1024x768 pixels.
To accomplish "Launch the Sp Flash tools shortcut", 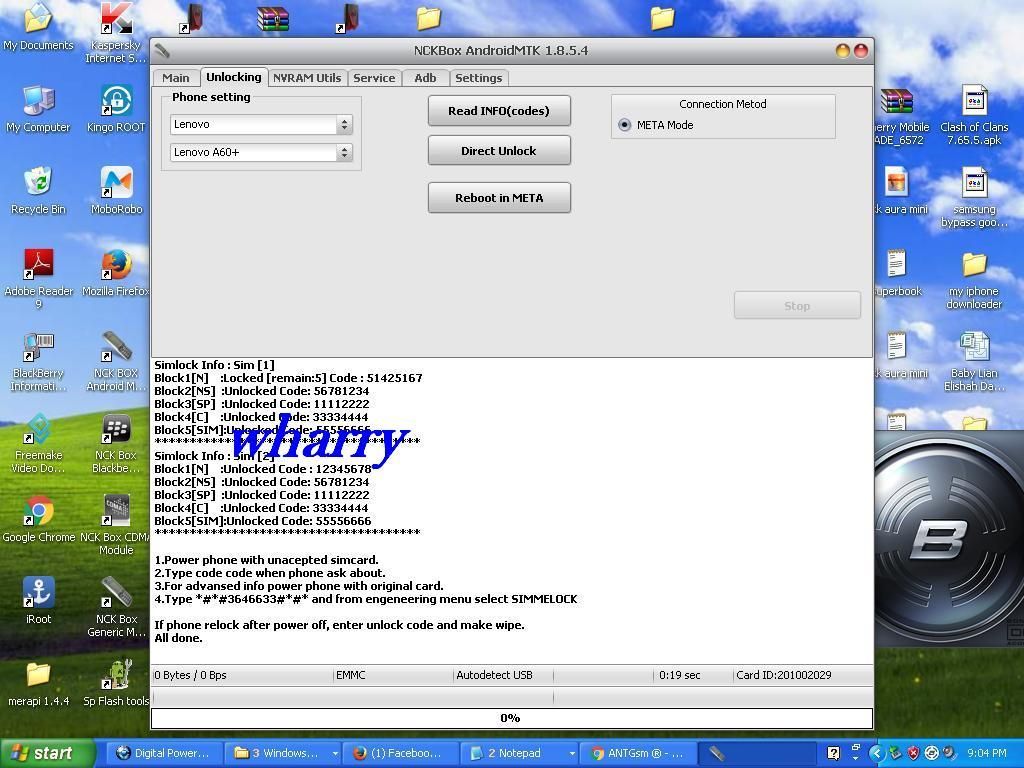I will (116, 683).
